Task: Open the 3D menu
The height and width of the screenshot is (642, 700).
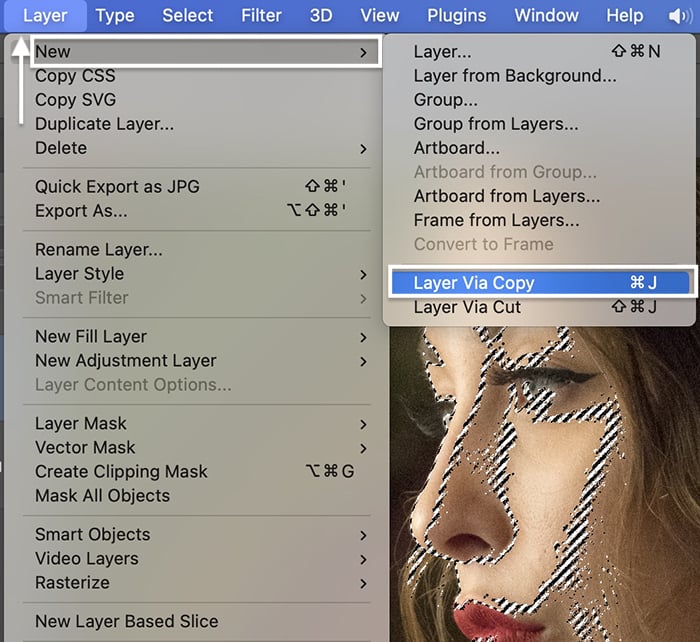Action: (321, 16)
